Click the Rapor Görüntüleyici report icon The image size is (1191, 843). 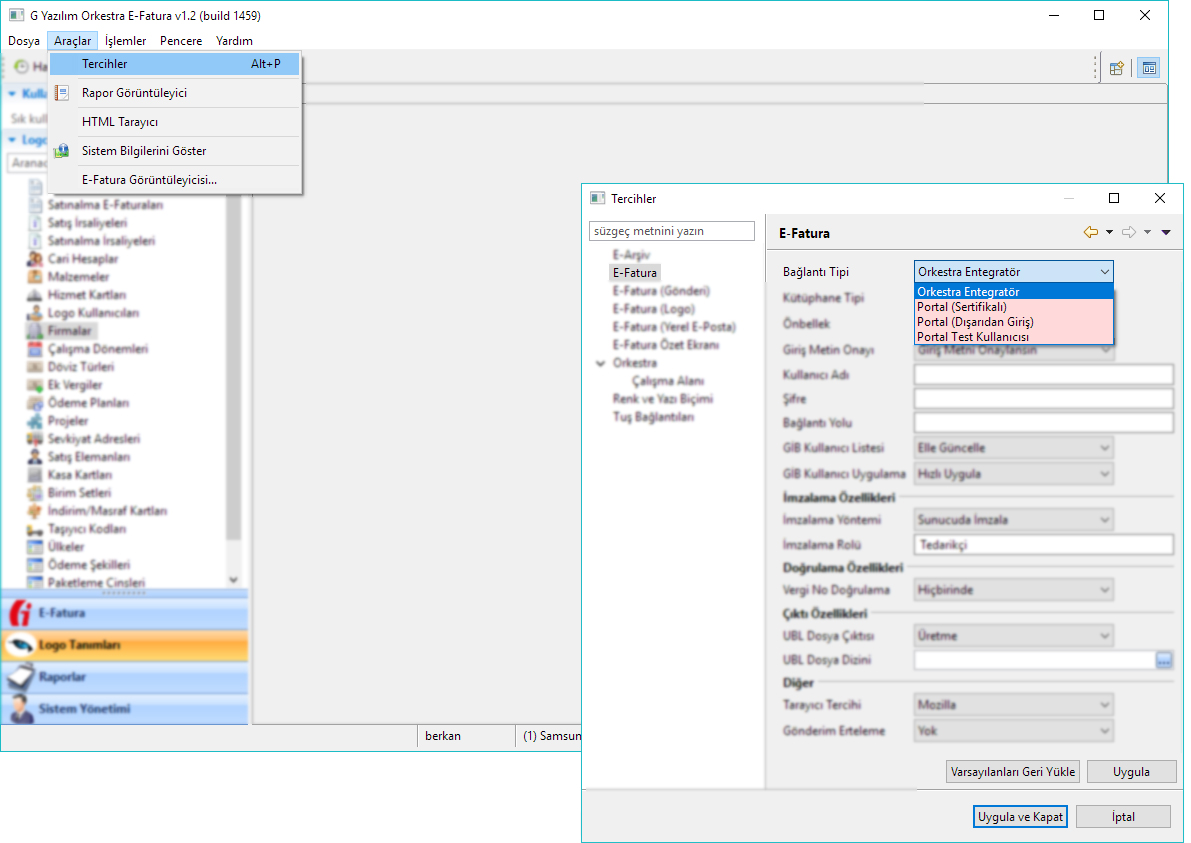[x=62, y=93]
